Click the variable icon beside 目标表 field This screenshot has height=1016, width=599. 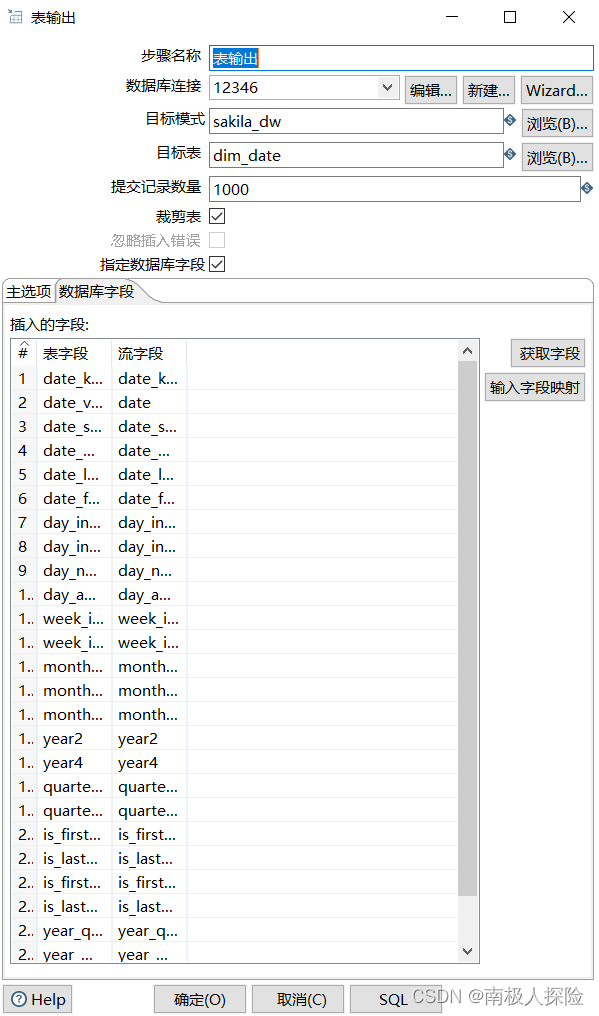coord(510,154)
